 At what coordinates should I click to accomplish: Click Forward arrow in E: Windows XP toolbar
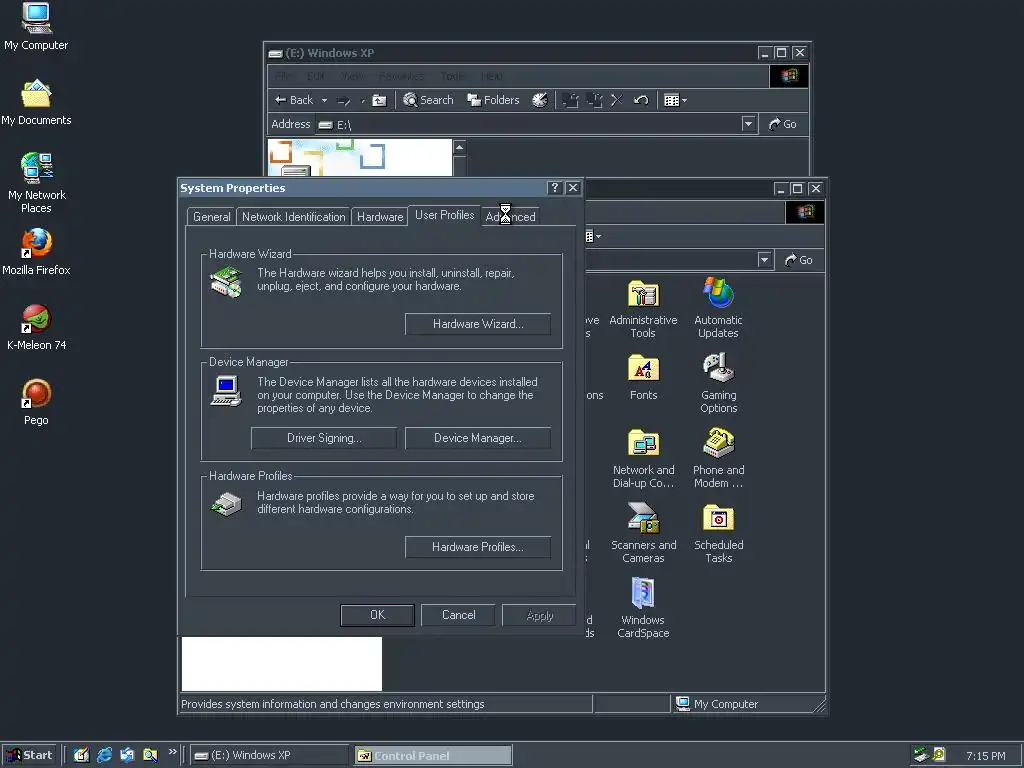(344, 101)
